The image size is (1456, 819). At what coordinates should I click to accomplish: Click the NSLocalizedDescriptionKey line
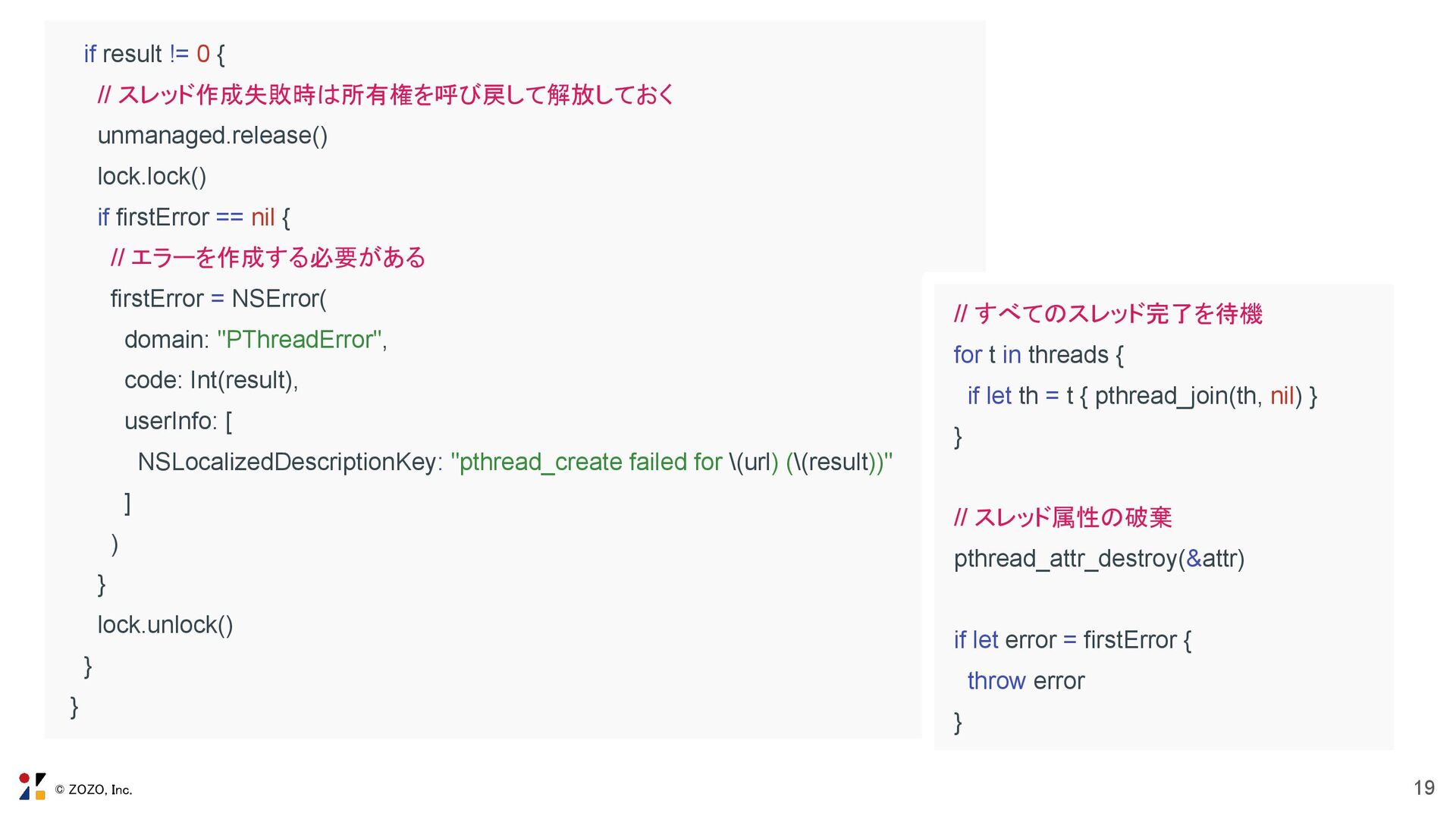[515, 462]
